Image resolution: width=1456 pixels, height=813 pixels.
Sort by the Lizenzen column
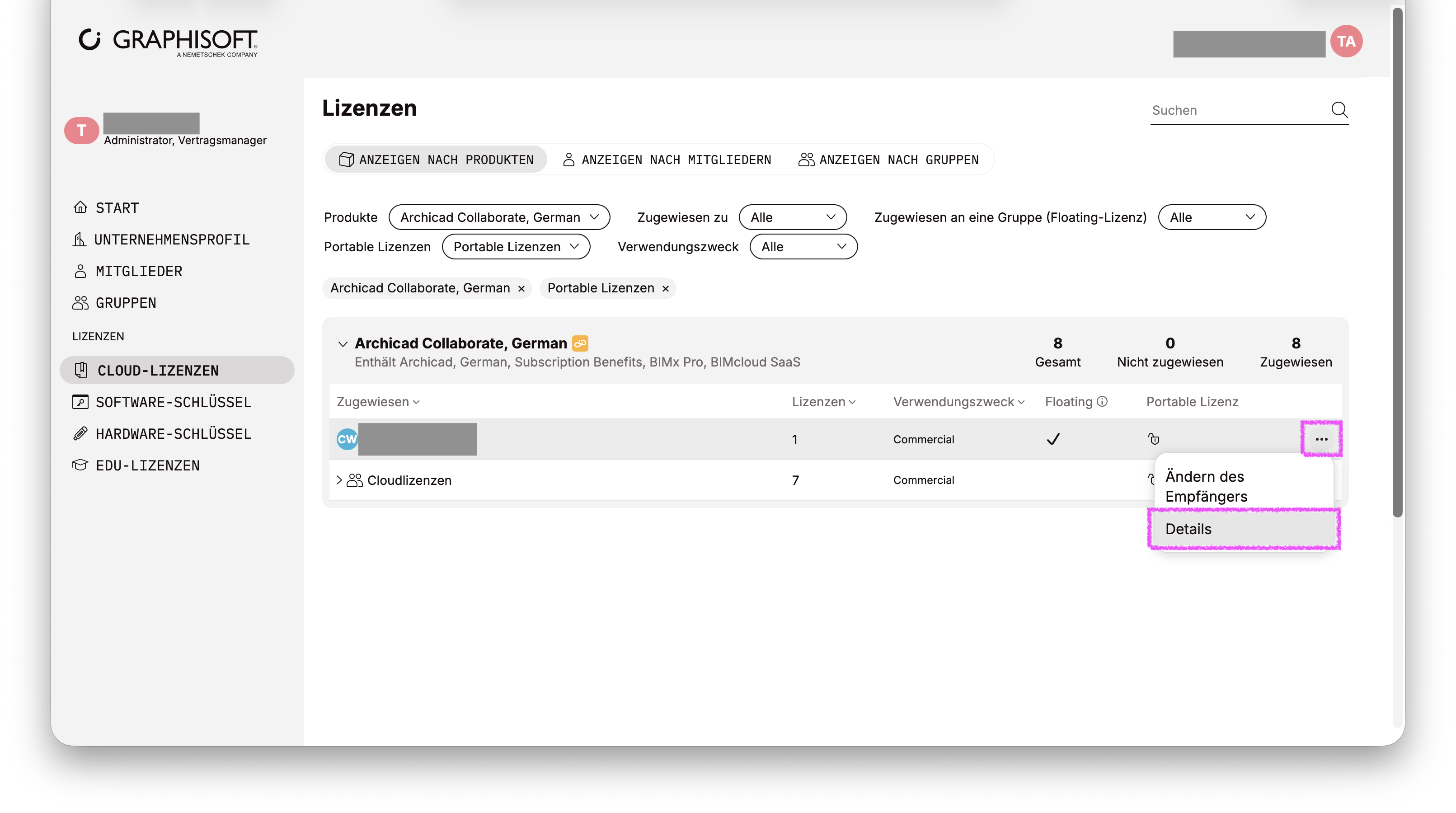pyautogui.click(x=823, y=401)
